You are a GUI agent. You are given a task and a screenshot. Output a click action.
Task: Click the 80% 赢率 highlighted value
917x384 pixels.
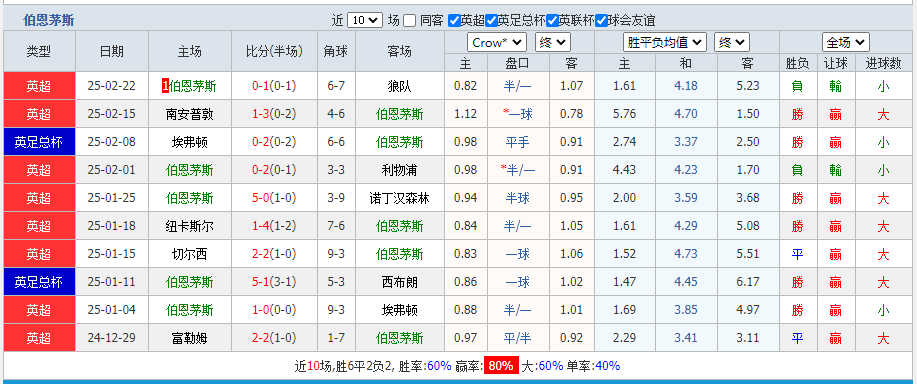[501, 366]
